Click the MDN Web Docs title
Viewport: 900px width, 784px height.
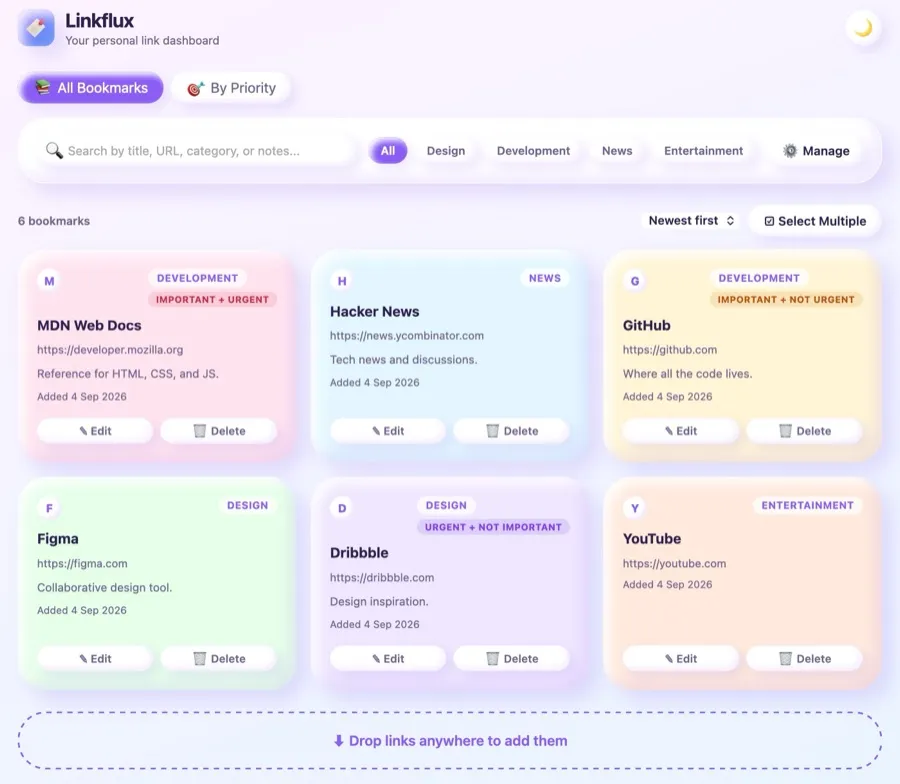tap(90, 325)
